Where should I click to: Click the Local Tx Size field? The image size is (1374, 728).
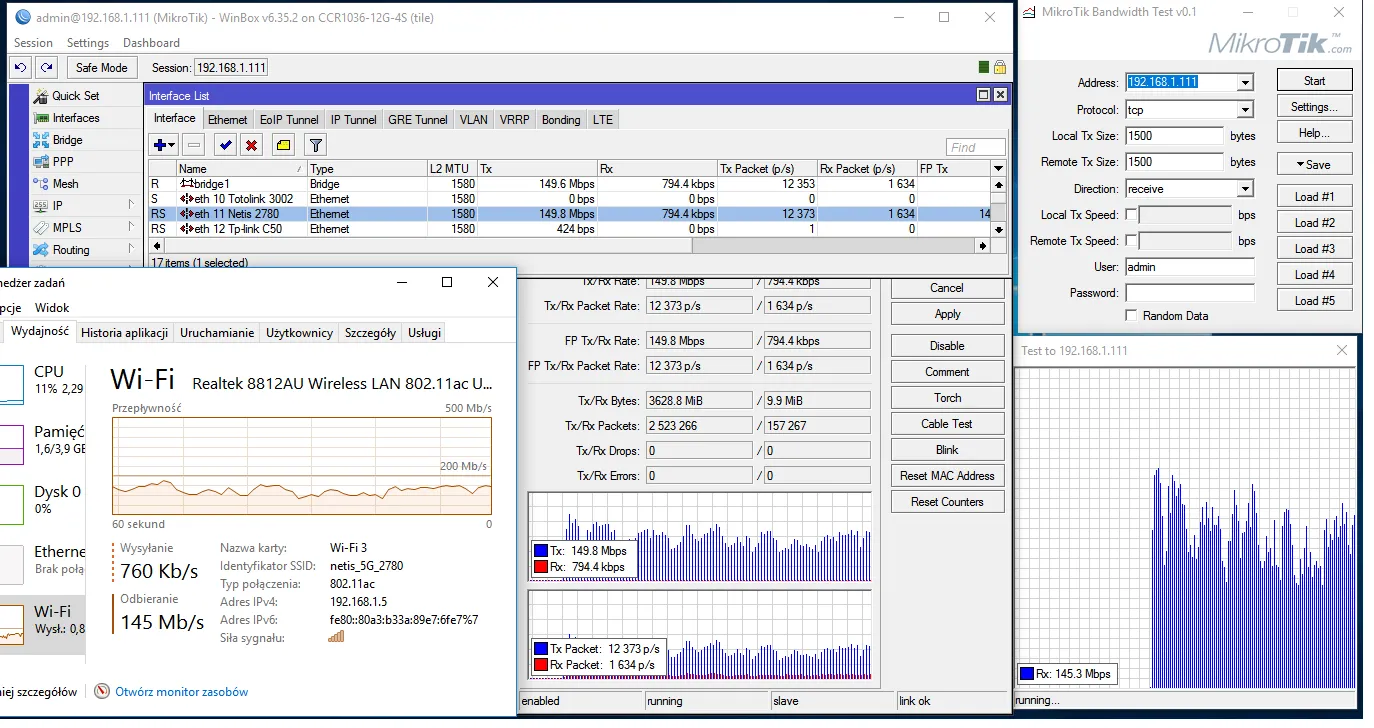(x=1174, y=136)
